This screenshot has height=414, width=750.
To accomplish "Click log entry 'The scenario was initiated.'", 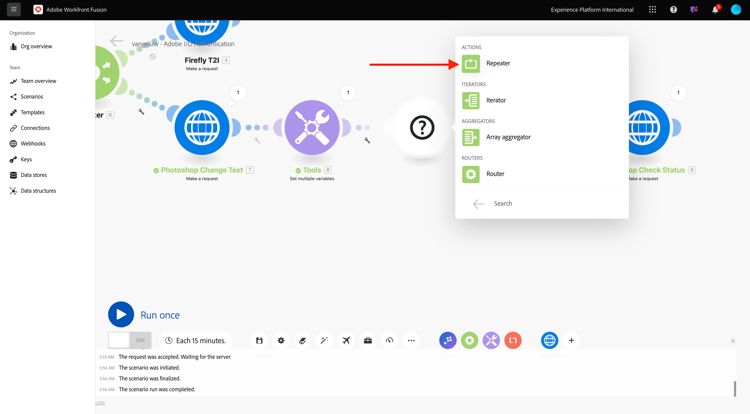I will 149,368.
